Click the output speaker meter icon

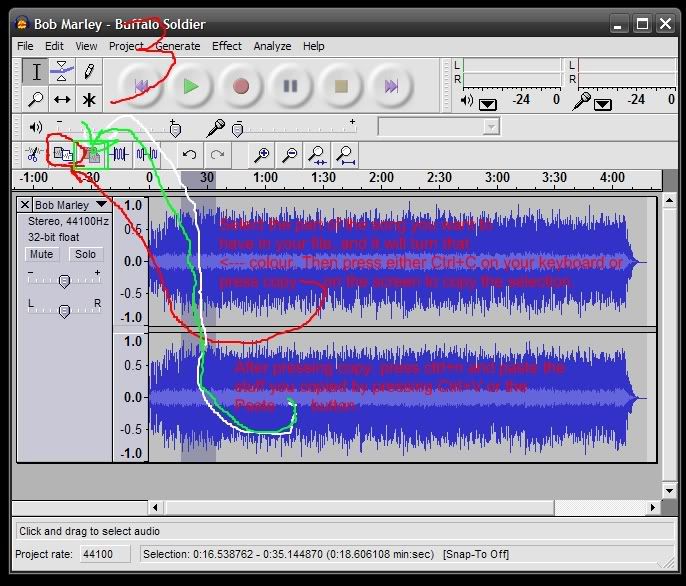467,102
